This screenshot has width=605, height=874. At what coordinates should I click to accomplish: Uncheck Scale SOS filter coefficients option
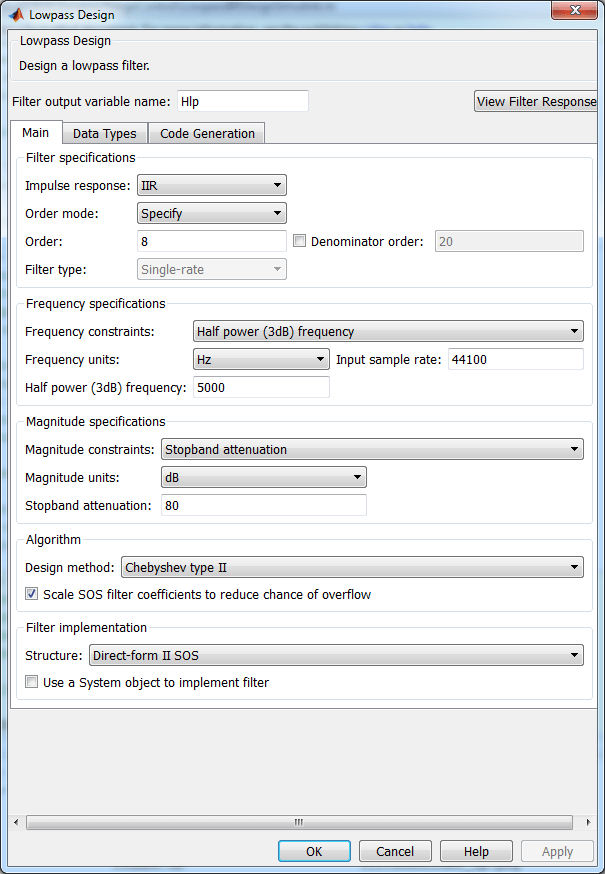point(32,595)
